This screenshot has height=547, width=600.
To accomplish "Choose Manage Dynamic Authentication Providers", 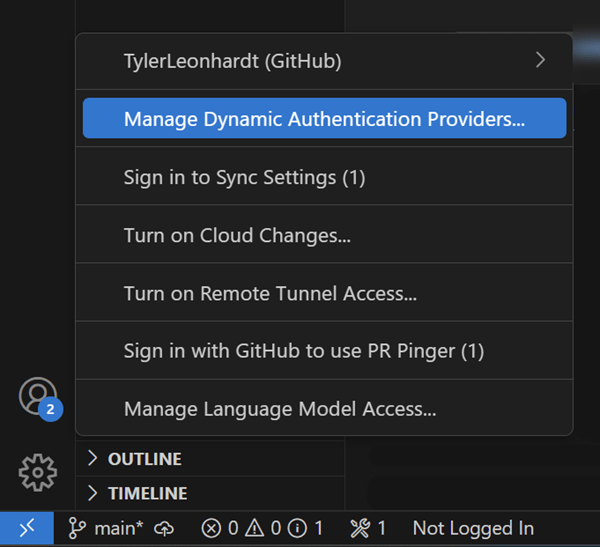I will click(324, 119).
